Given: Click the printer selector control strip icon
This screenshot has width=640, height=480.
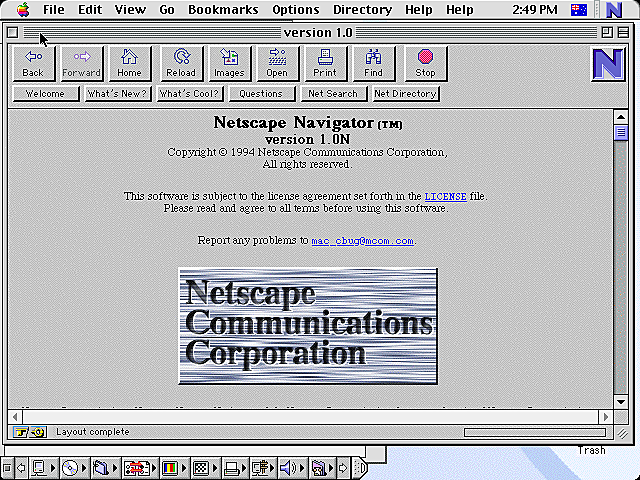Looking at the screenshot, I should click(x=232, y=468).
